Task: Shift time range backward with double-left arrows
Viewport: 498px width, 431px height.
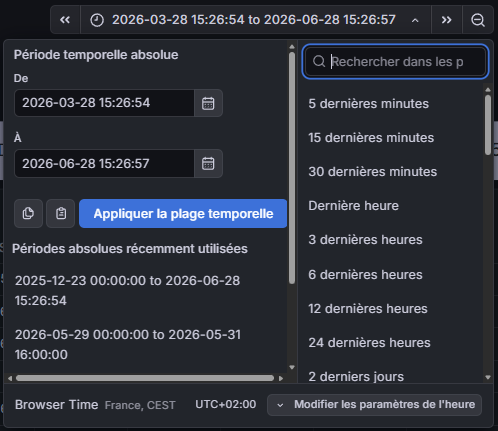Action: [65, 20]
